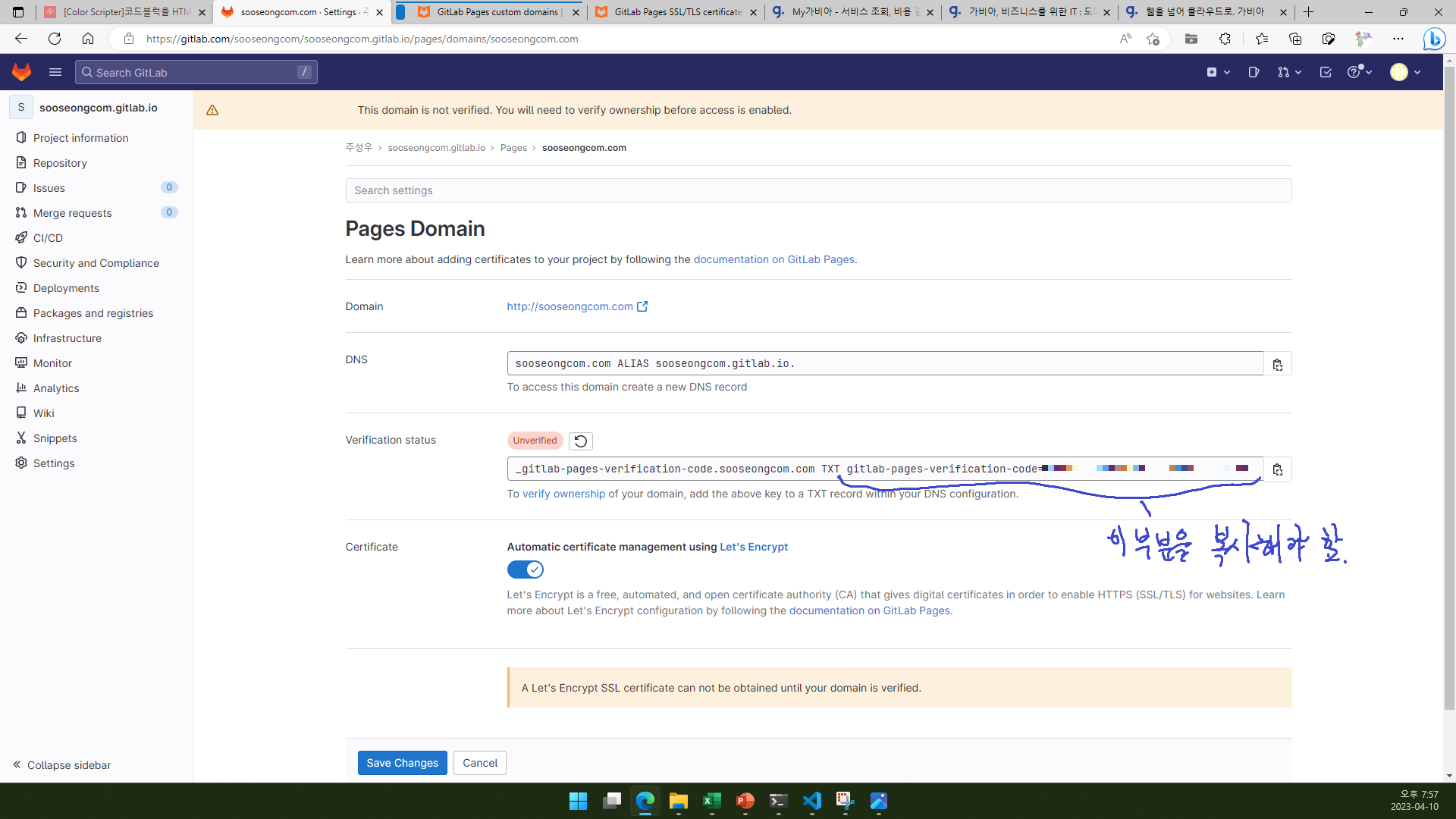Enable automatic certificate management toggle
This screenshot has height=819, width=1456.
tap(525, 569)
